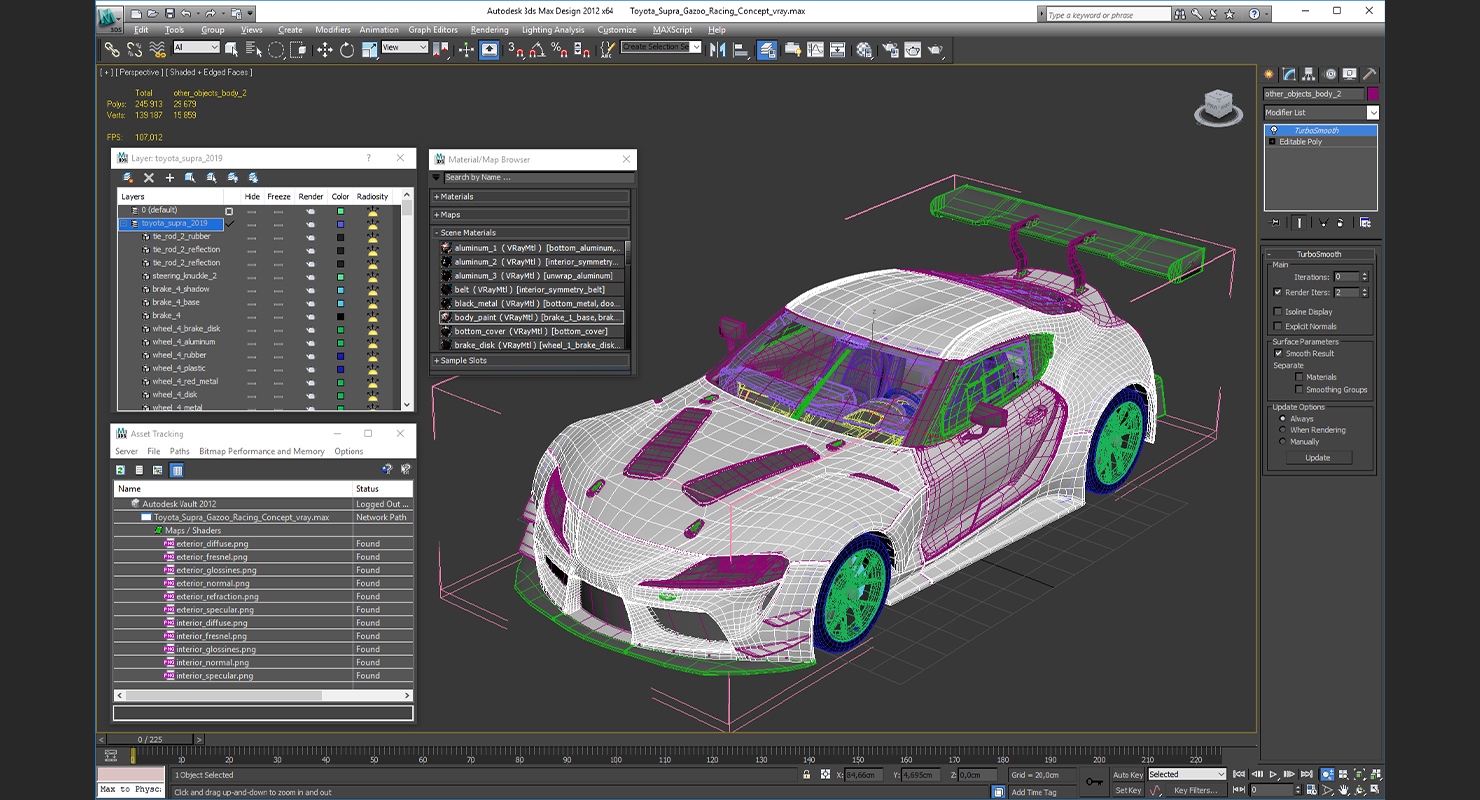Collapse the Scene Materials group
The image size is (1480, 800).
[x=531, y=233]
